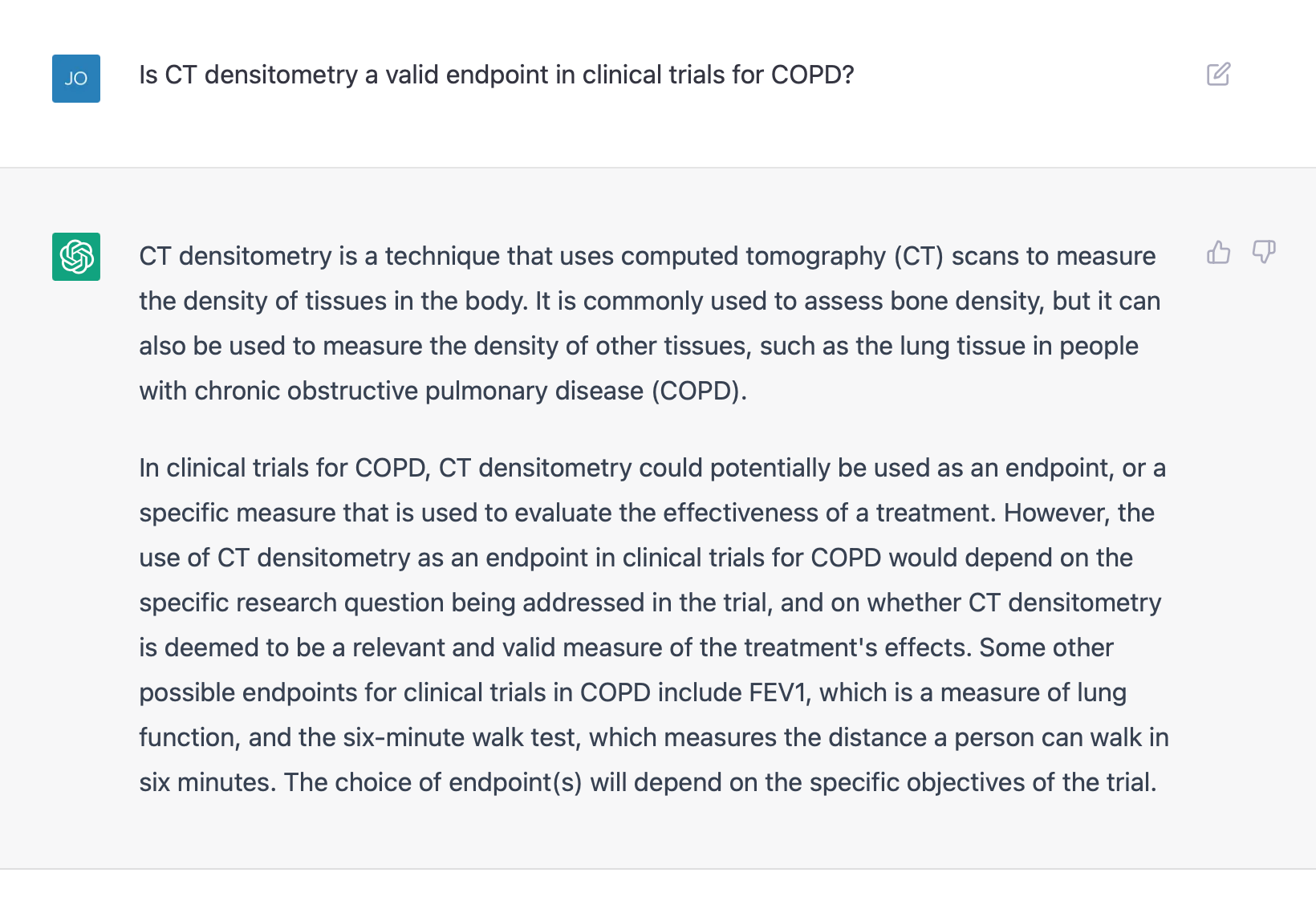Click the user question text about COPD
Viewport: 1316px width, 897px height.
pos(496,75)
